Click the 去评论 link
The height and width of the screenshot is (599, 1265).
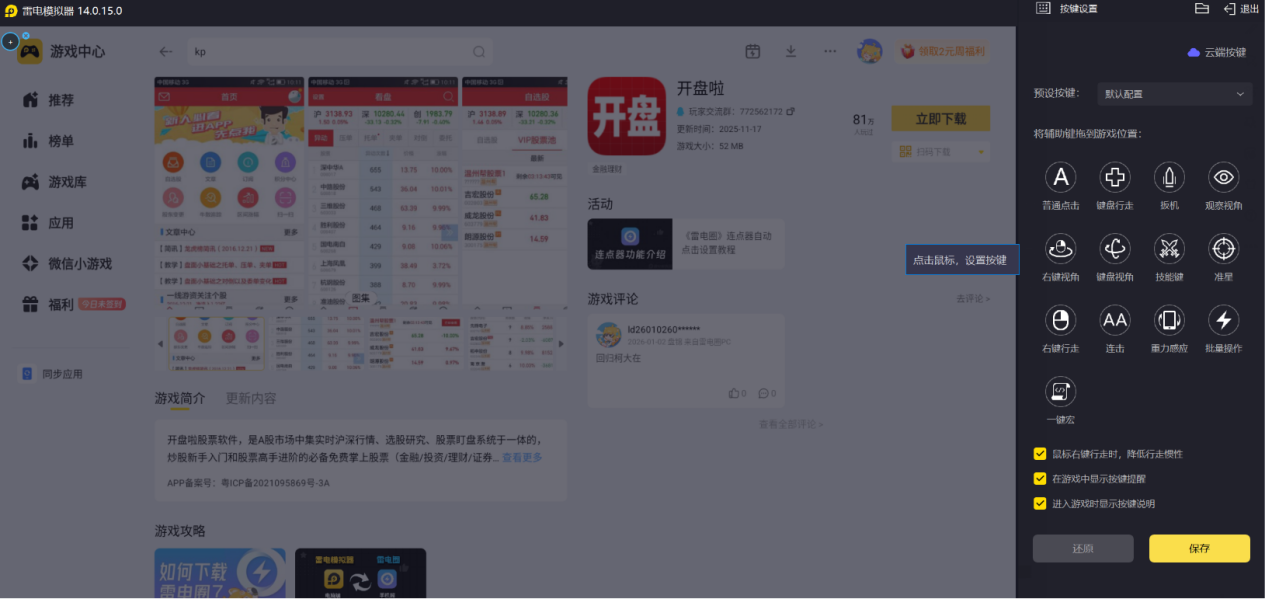pos(973,299)
